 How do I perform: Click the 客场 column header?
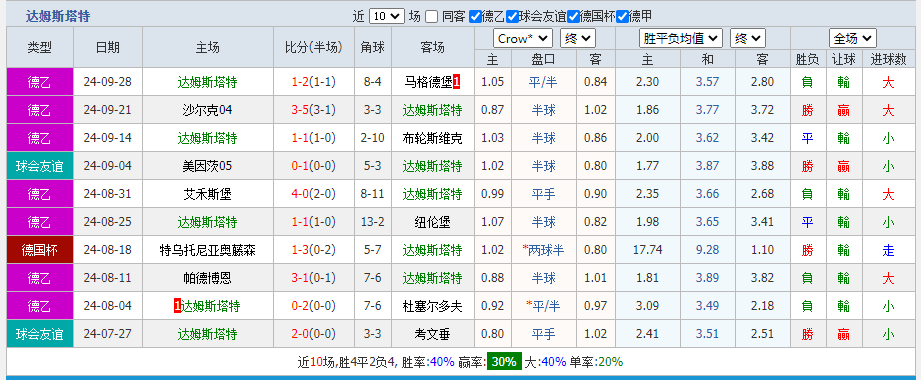coord(433,48)
